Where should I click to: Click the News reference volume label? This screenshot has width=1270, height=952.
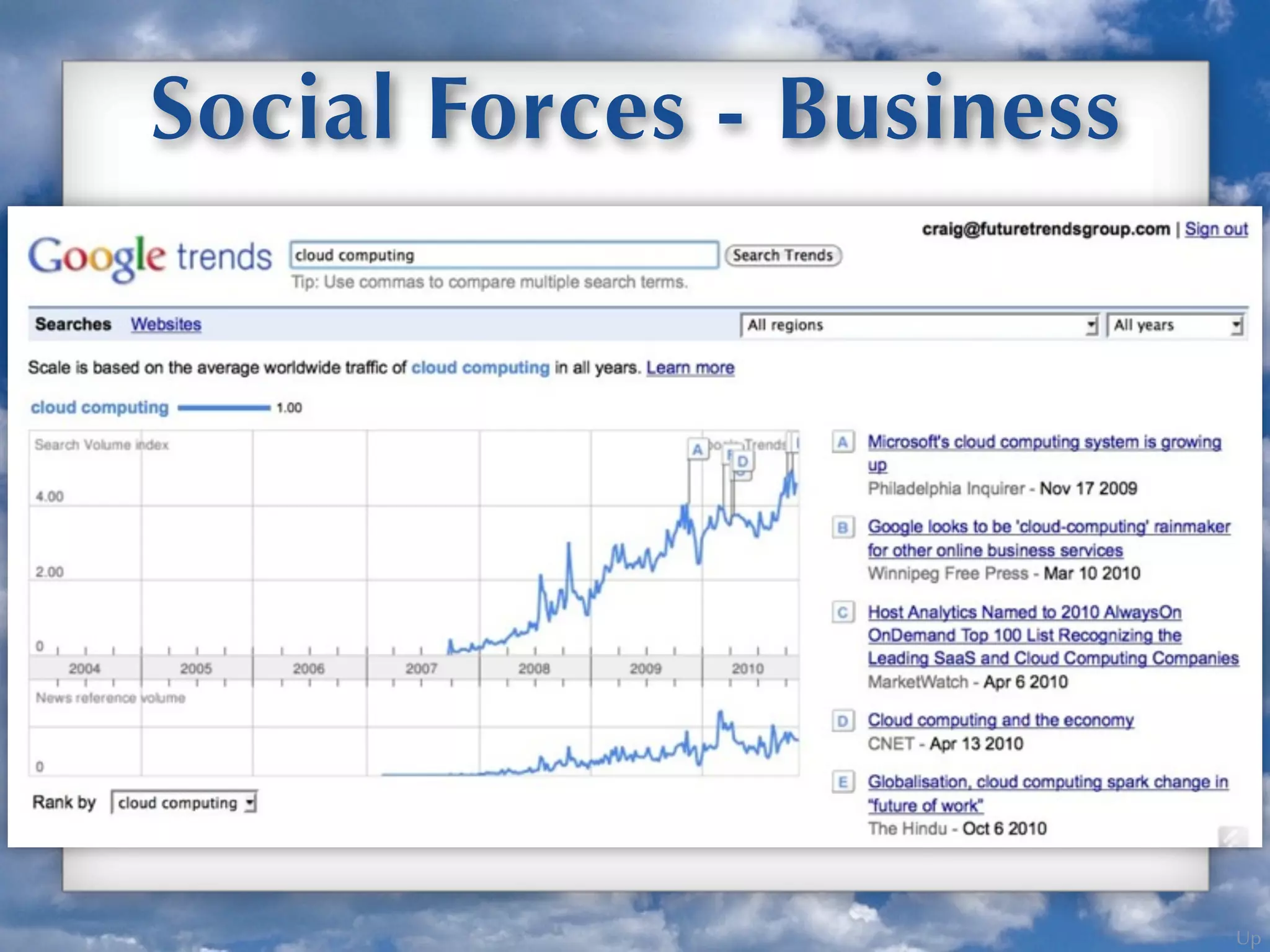[x=110, y=698]
